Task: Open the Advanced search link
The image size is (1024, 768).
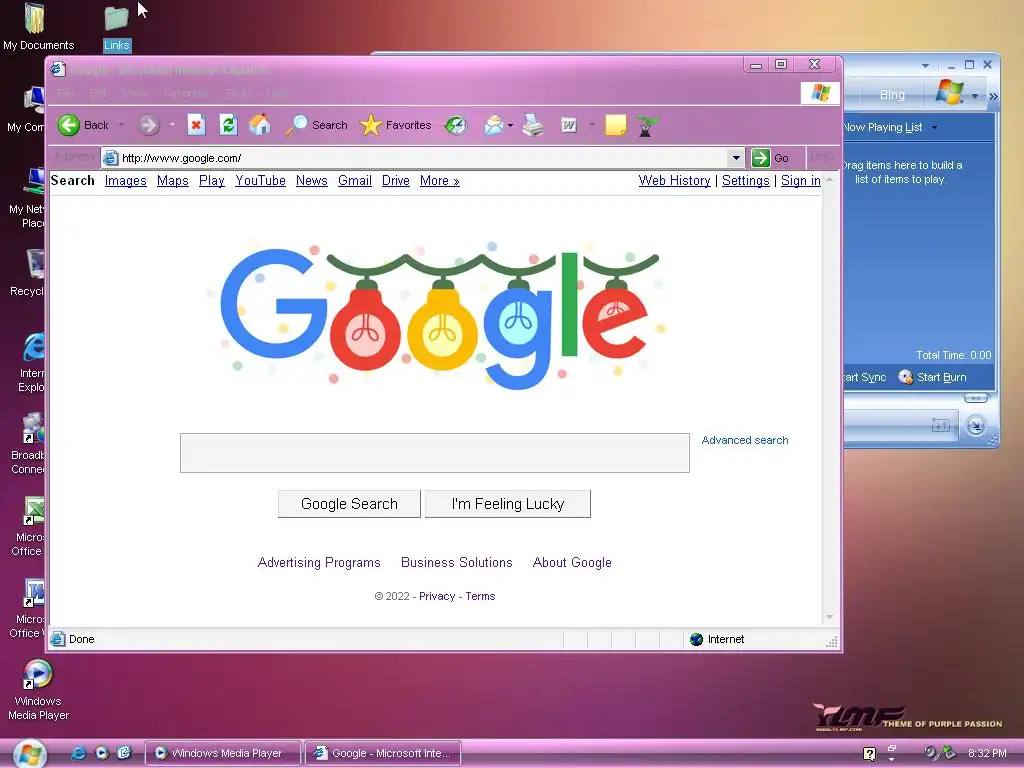Action: (744, 440)
